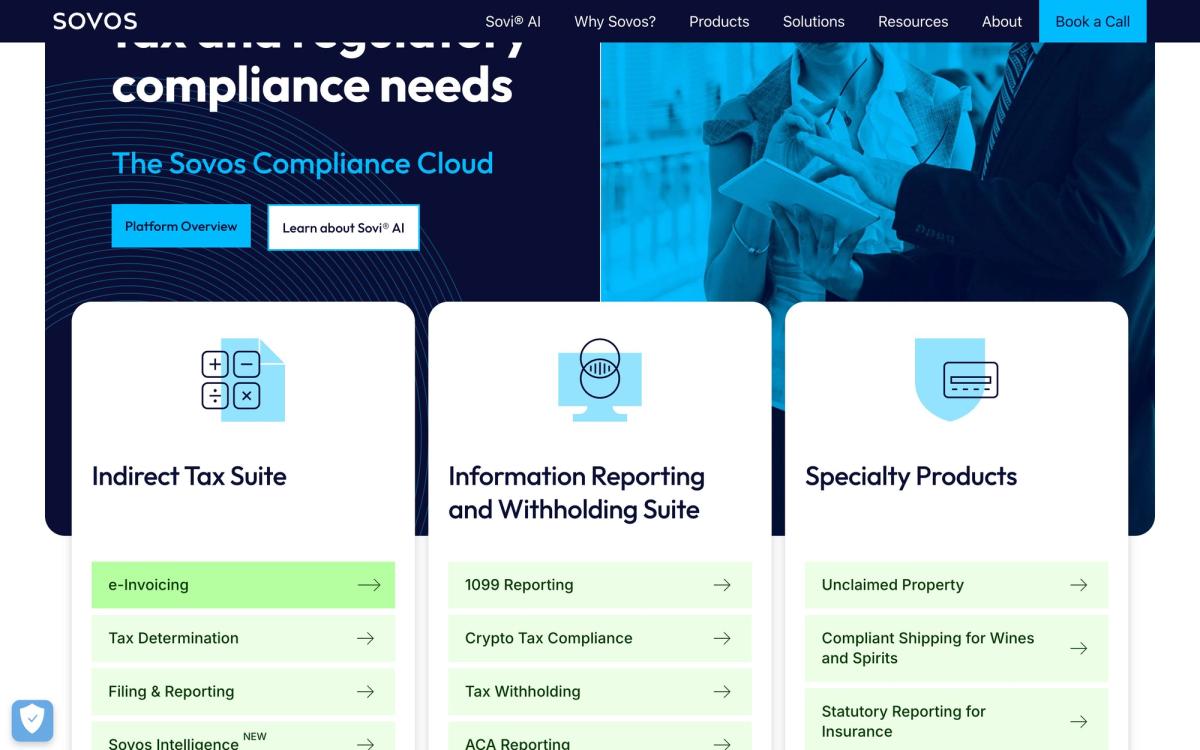Click the arrow in Statutory Reporting row

pyautogui.click(x=1079, y=721)
